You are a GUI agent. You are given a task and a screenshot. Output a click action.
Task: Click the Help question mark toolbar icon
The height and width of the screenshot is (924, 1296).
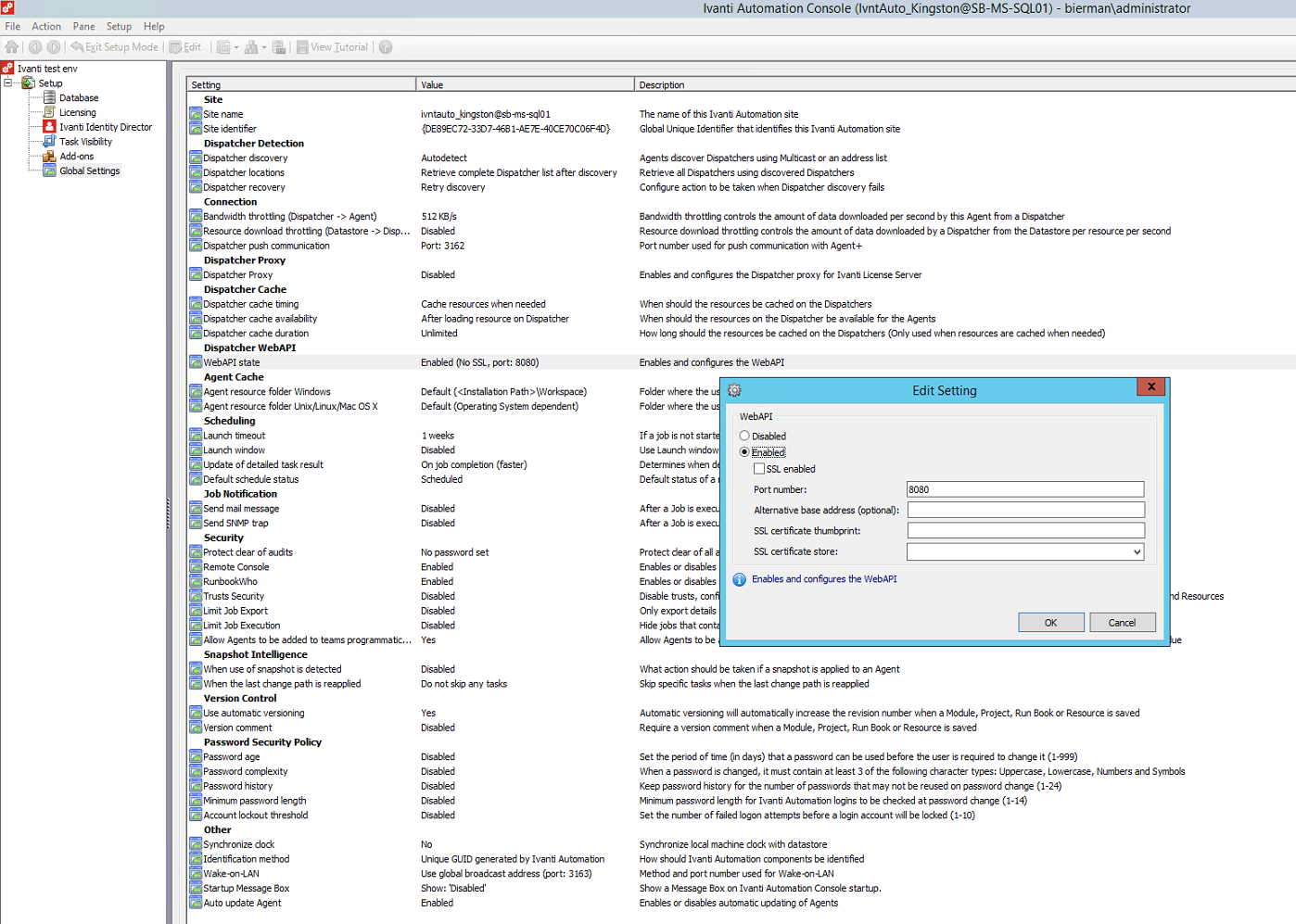point(386,47)
